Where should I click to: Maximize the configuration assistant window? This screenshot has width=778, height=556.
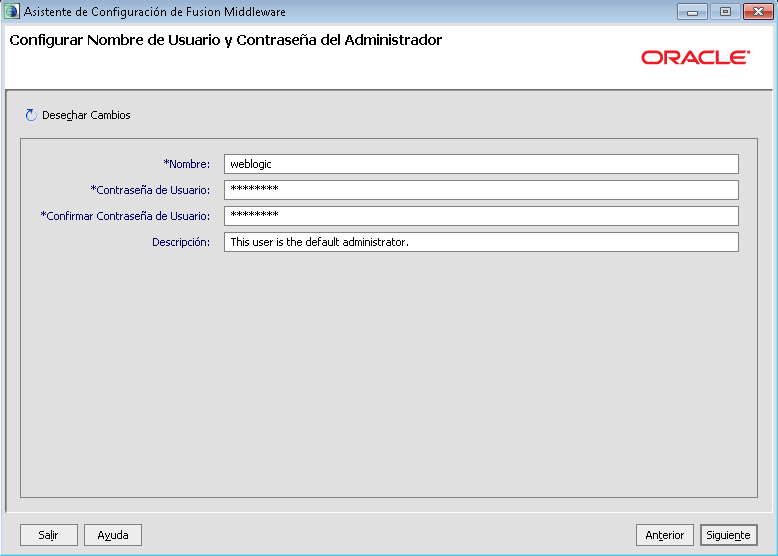click(725, 11)
